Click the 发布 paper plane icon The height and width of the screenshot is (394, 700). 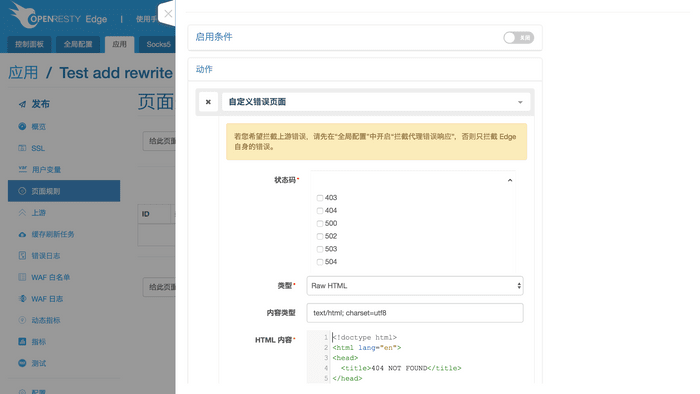pos(22,104)
